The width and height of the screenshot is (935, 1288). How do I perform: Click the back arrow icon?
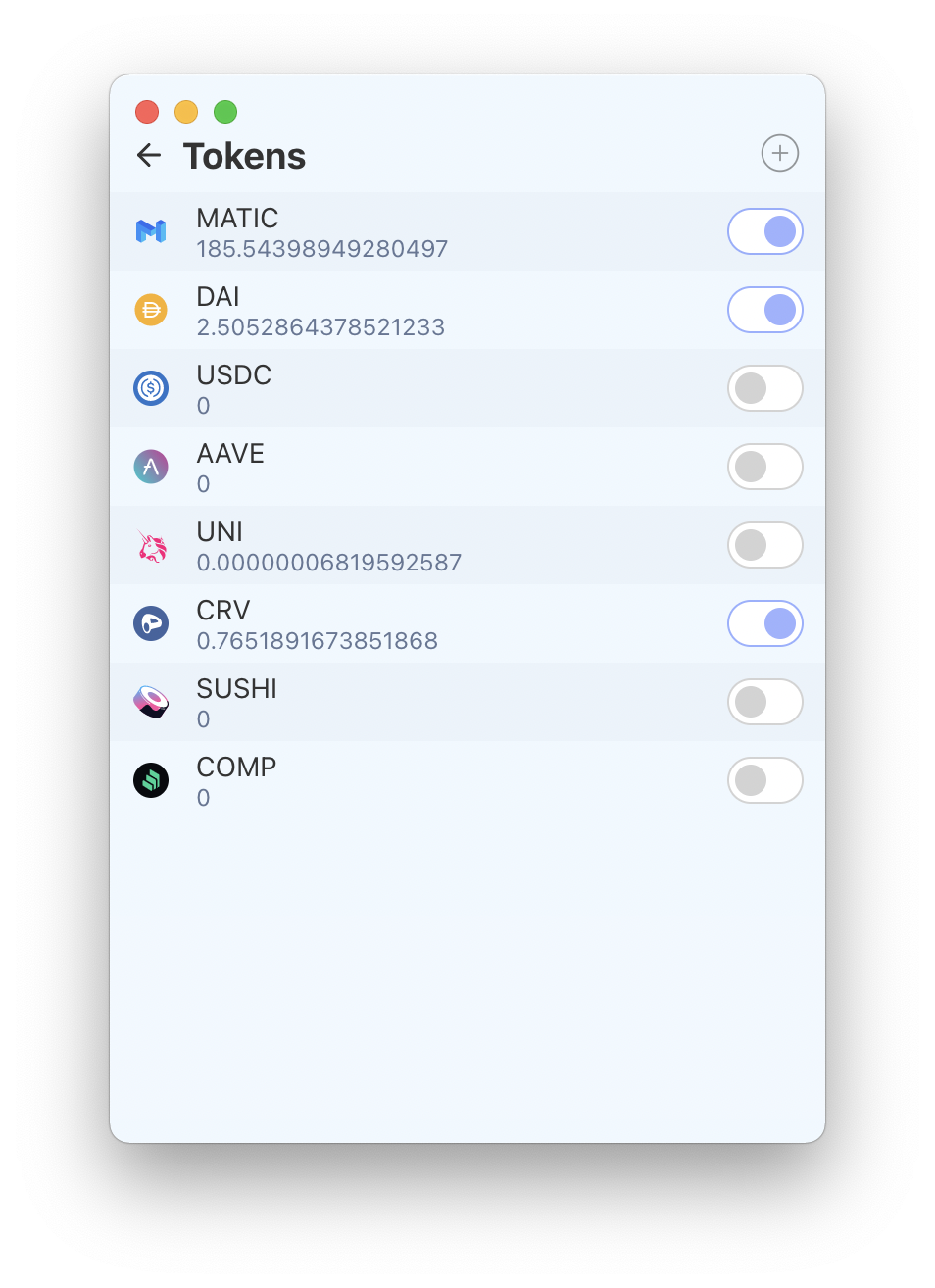(x=149, y=155)
